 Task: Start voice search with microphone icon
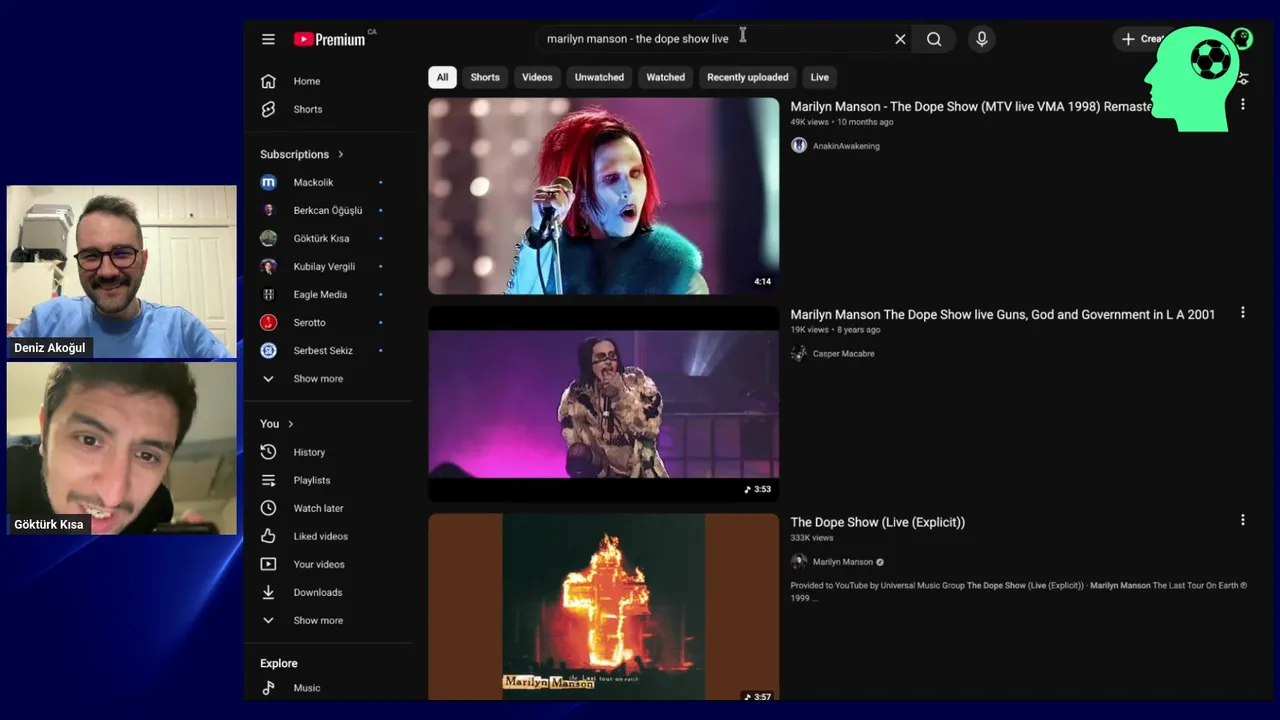[982, 39]
